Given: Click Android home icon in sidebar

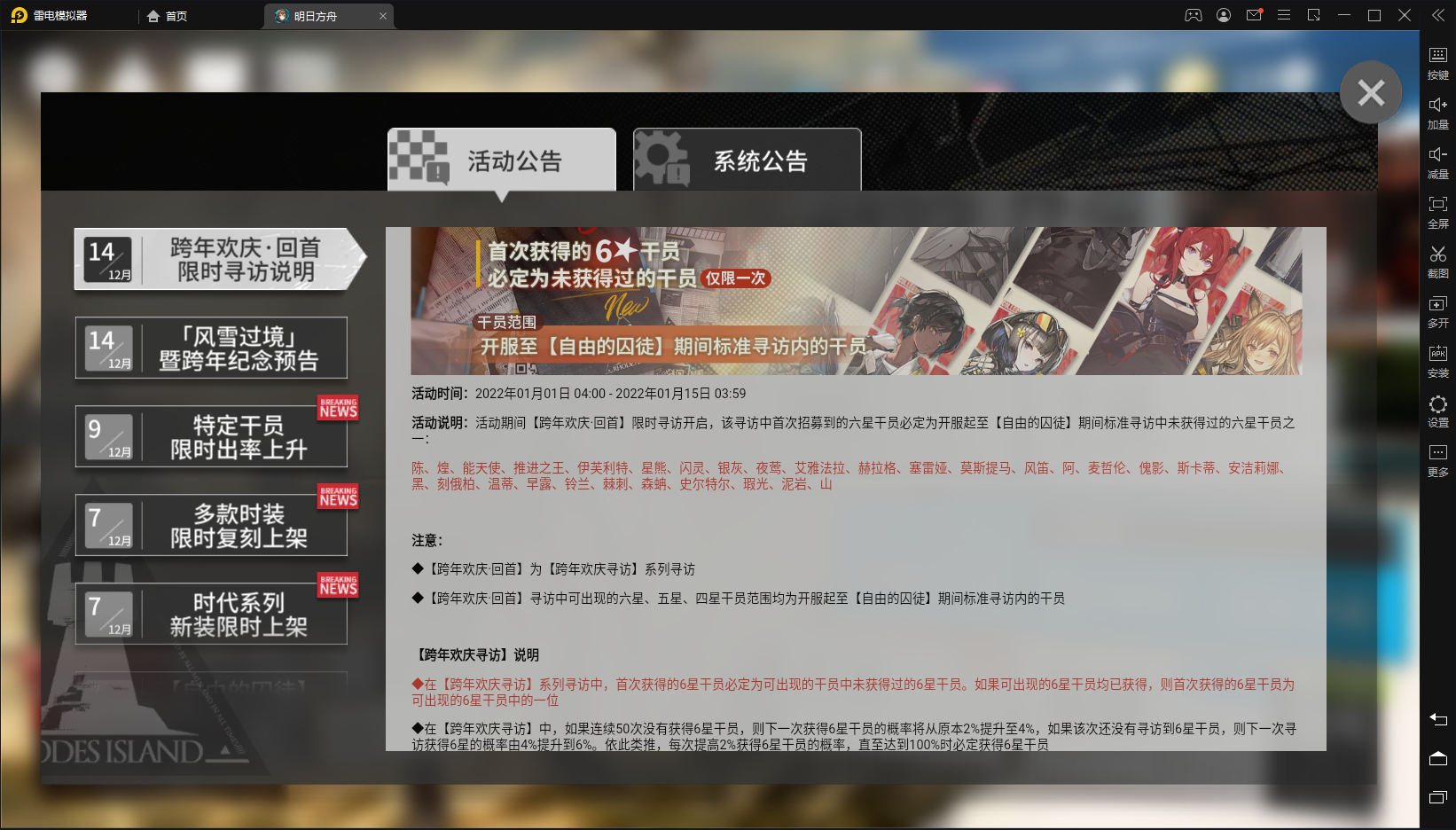Looking at the screenshot, I should tap(1438, 758).
